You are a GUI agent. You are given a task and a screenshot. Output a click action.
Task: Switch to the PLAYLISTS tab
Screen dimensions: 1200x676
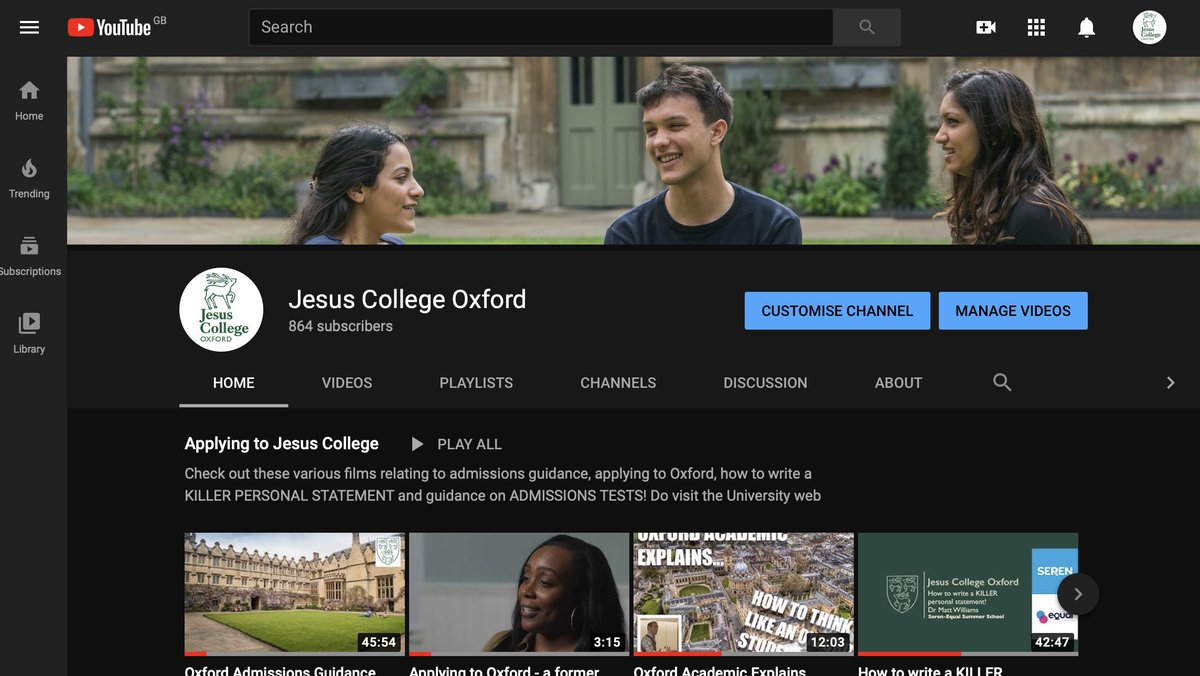point(476,383)
